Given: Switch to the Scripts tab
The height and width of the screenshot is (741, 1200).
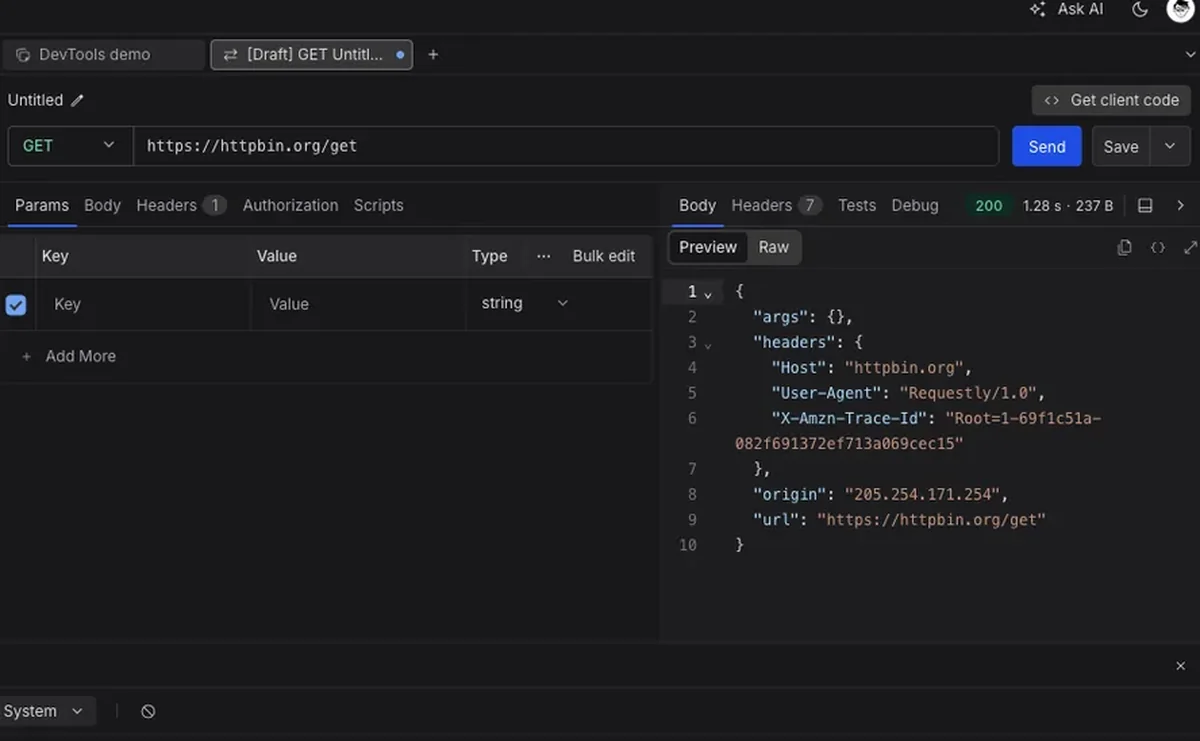Looking at the screenshot, I should (378, 205).
